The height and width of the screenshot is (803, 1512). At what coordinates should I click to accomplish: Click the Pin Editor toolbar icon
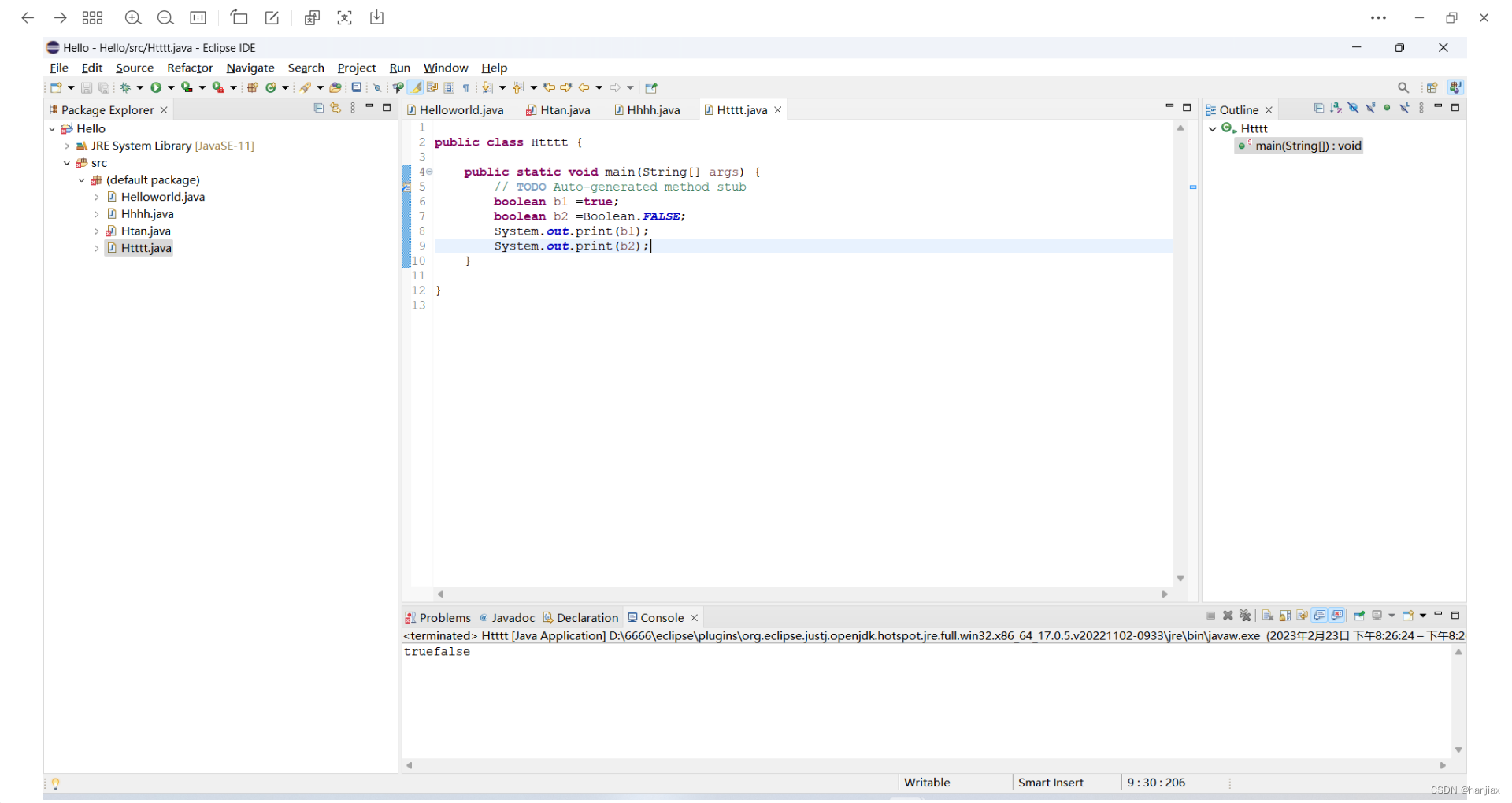pos(651,87)
